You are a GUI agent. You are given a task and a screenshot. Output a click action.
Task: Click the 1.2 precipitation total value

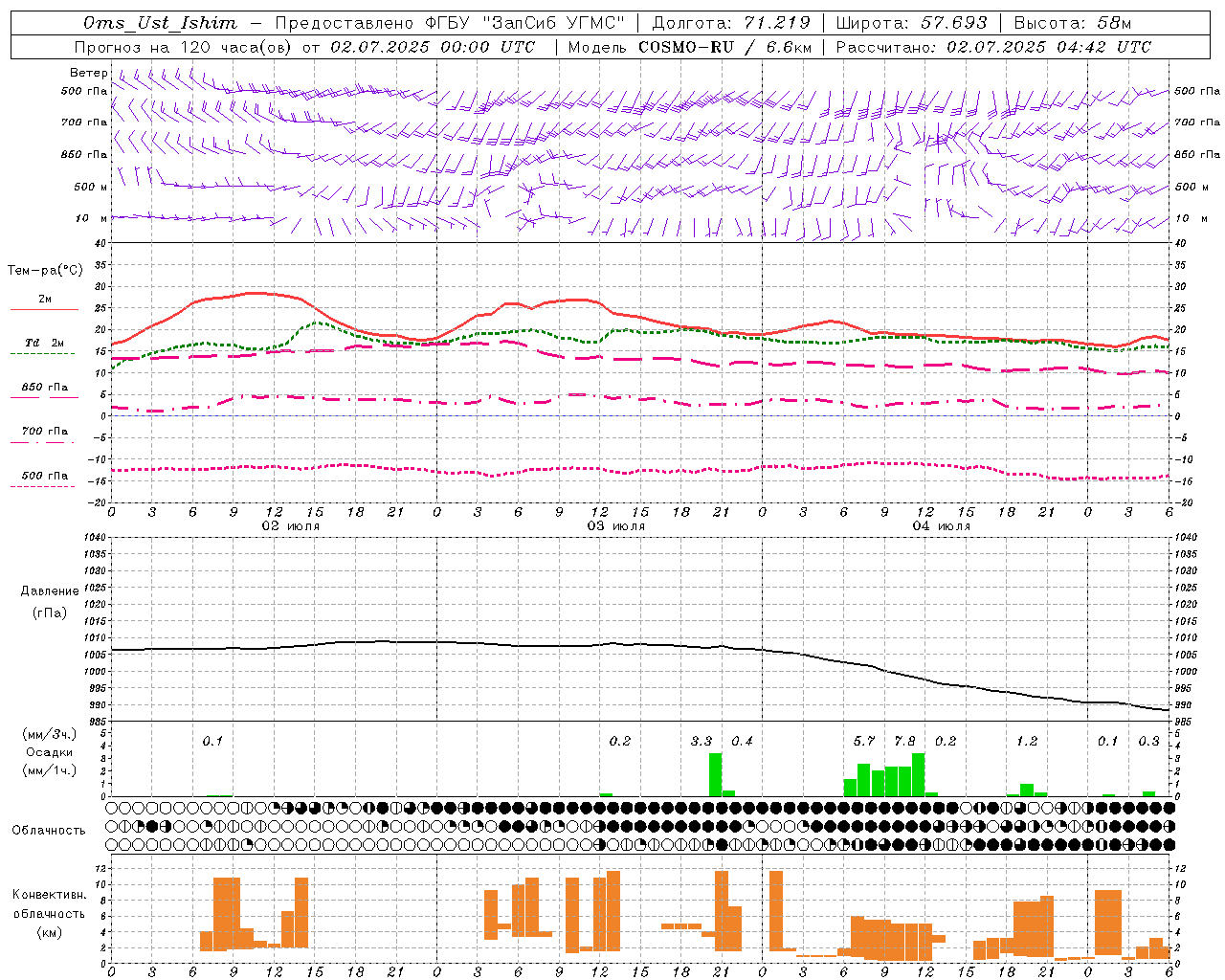point(1027,742)
